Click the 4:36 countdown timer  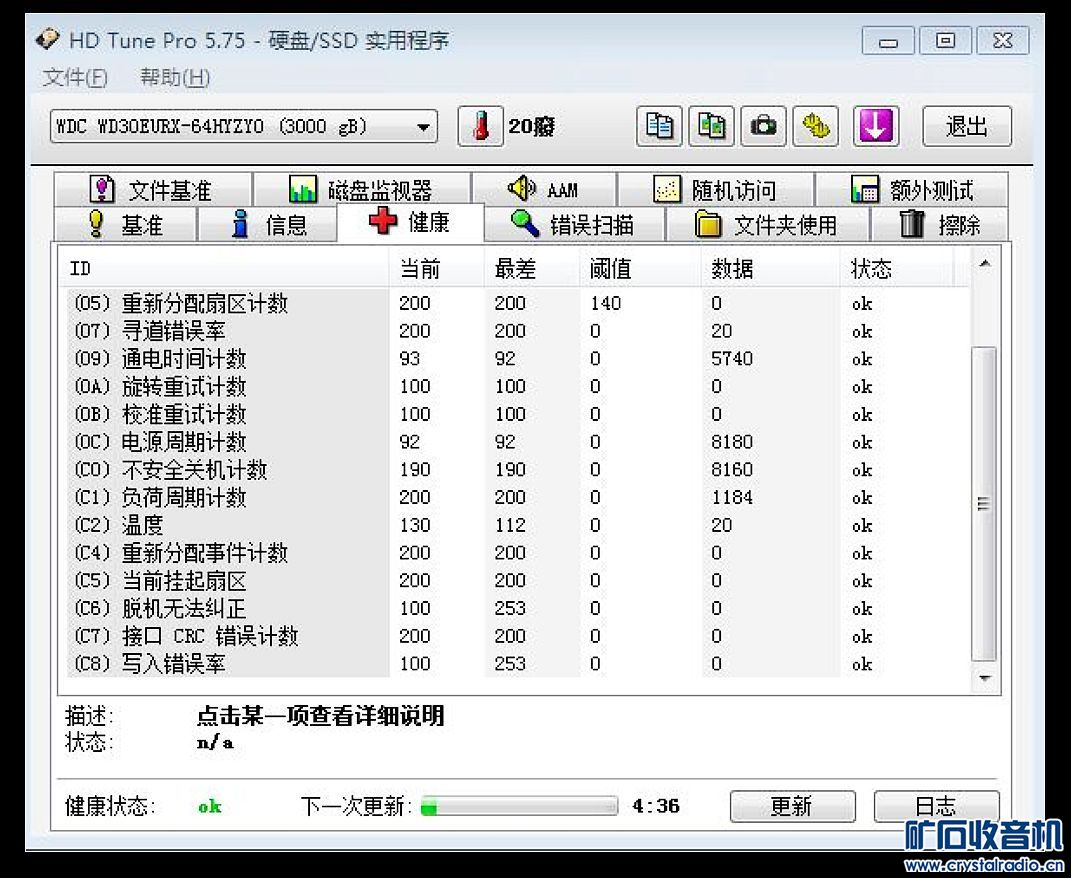tap(656, 806)
